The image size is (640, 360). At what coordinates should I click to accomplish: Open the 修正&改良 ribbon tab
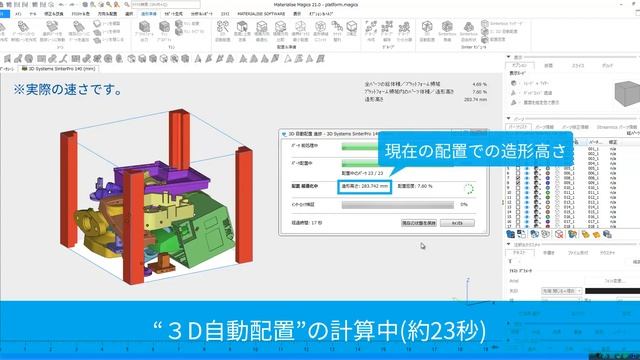click(53, 14)
